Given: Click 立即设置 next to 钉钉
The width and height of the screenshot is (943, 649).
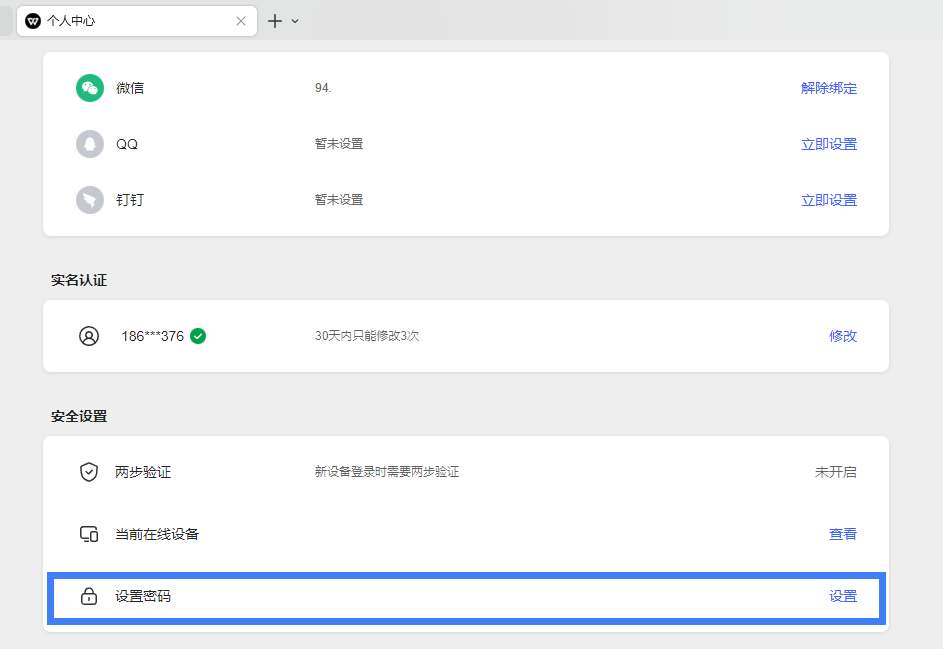Looking at the screenshot, I should [829, 199].
